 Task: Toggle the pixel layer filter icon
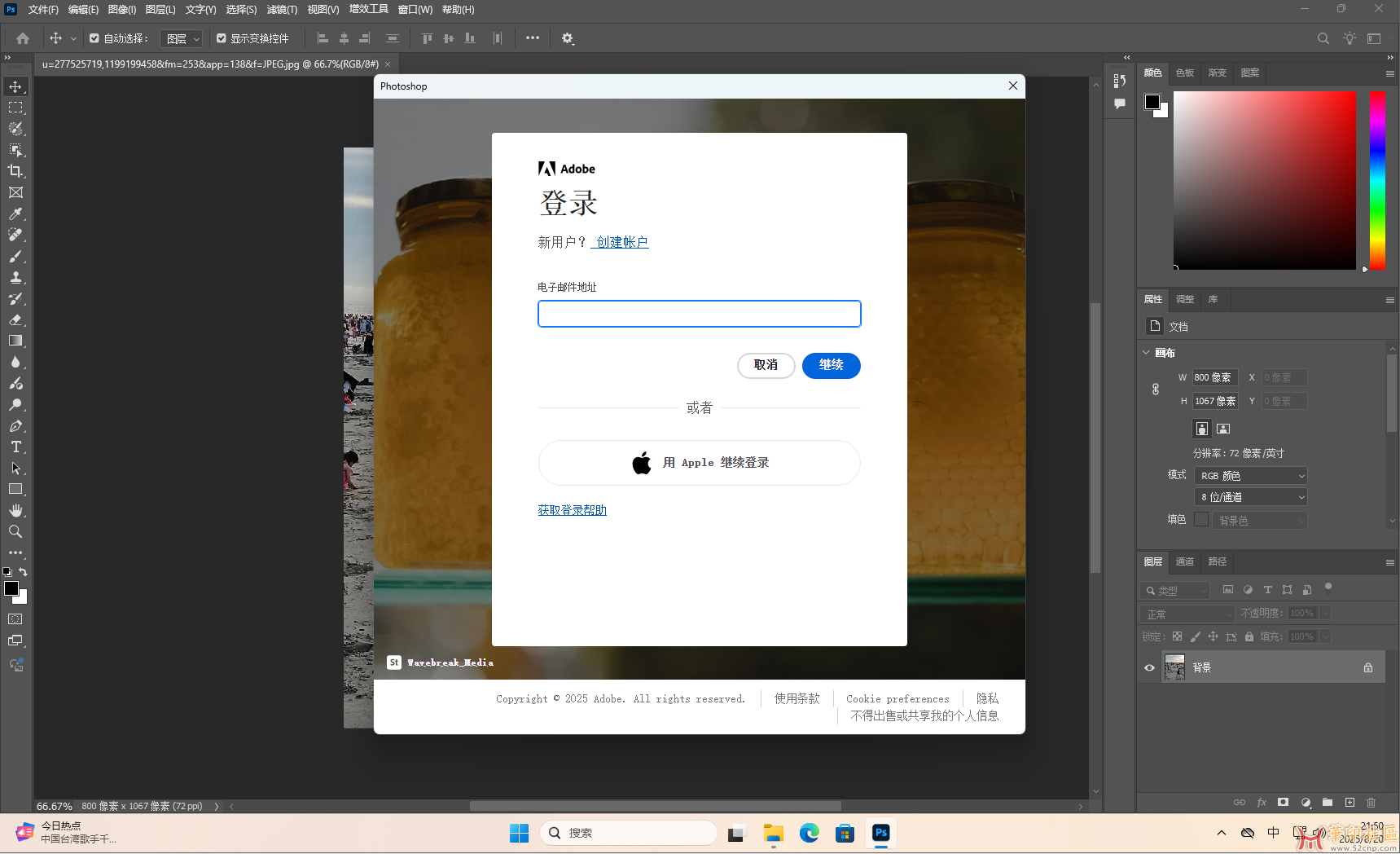(x=1228, y=590)
